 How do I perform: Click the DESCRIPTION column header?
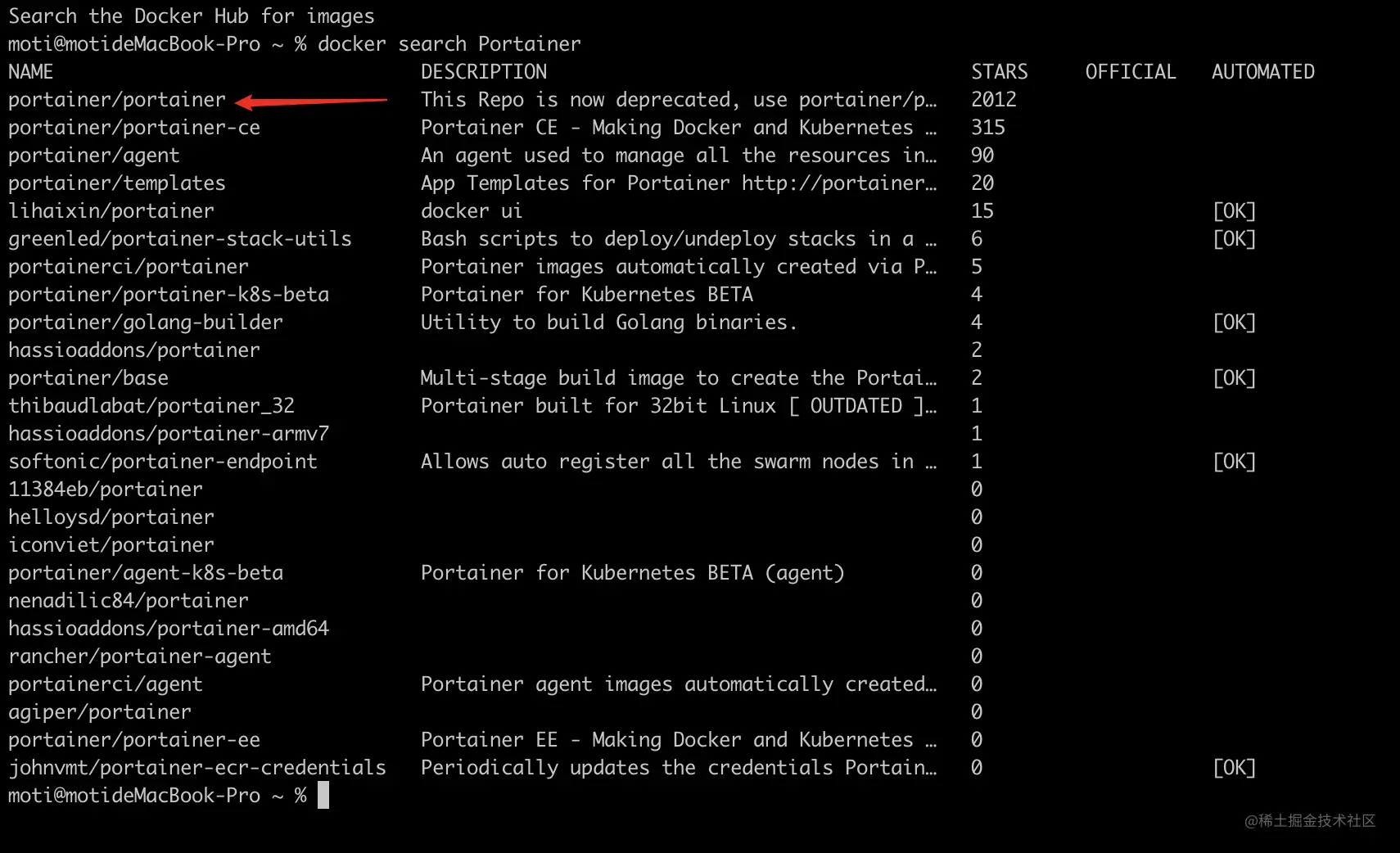click(x=484, y=72)
